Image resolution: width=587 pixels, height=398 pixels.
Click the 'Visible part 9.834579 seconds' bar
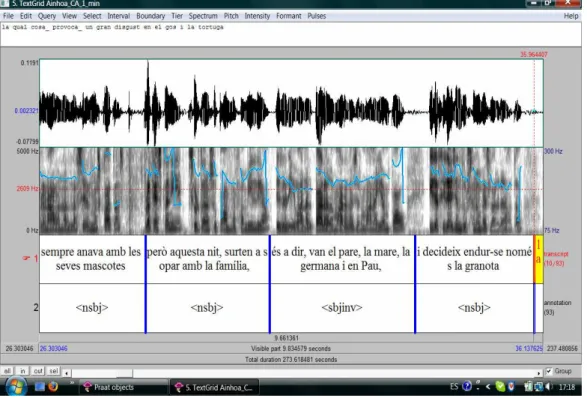(291, 349)
